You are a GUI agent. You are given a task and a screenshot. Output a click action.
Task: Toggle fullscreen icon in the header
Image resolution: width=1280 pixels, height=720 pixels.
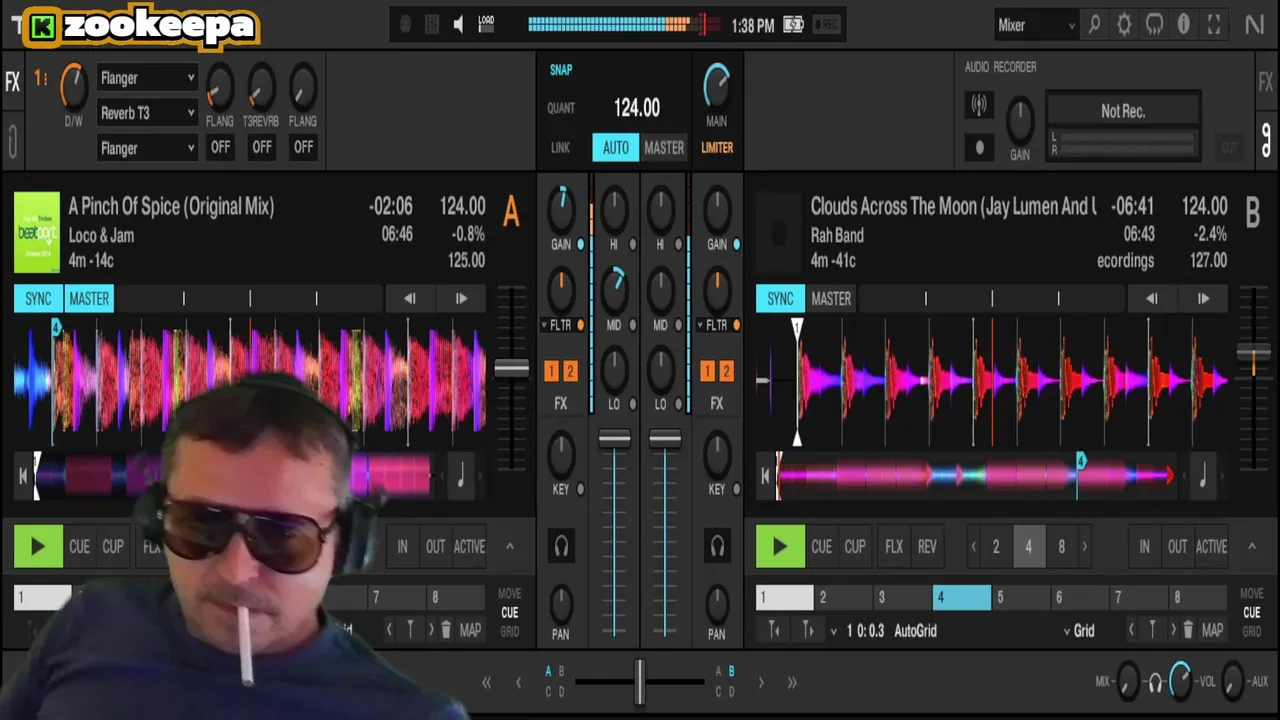tap(1214, 25)
